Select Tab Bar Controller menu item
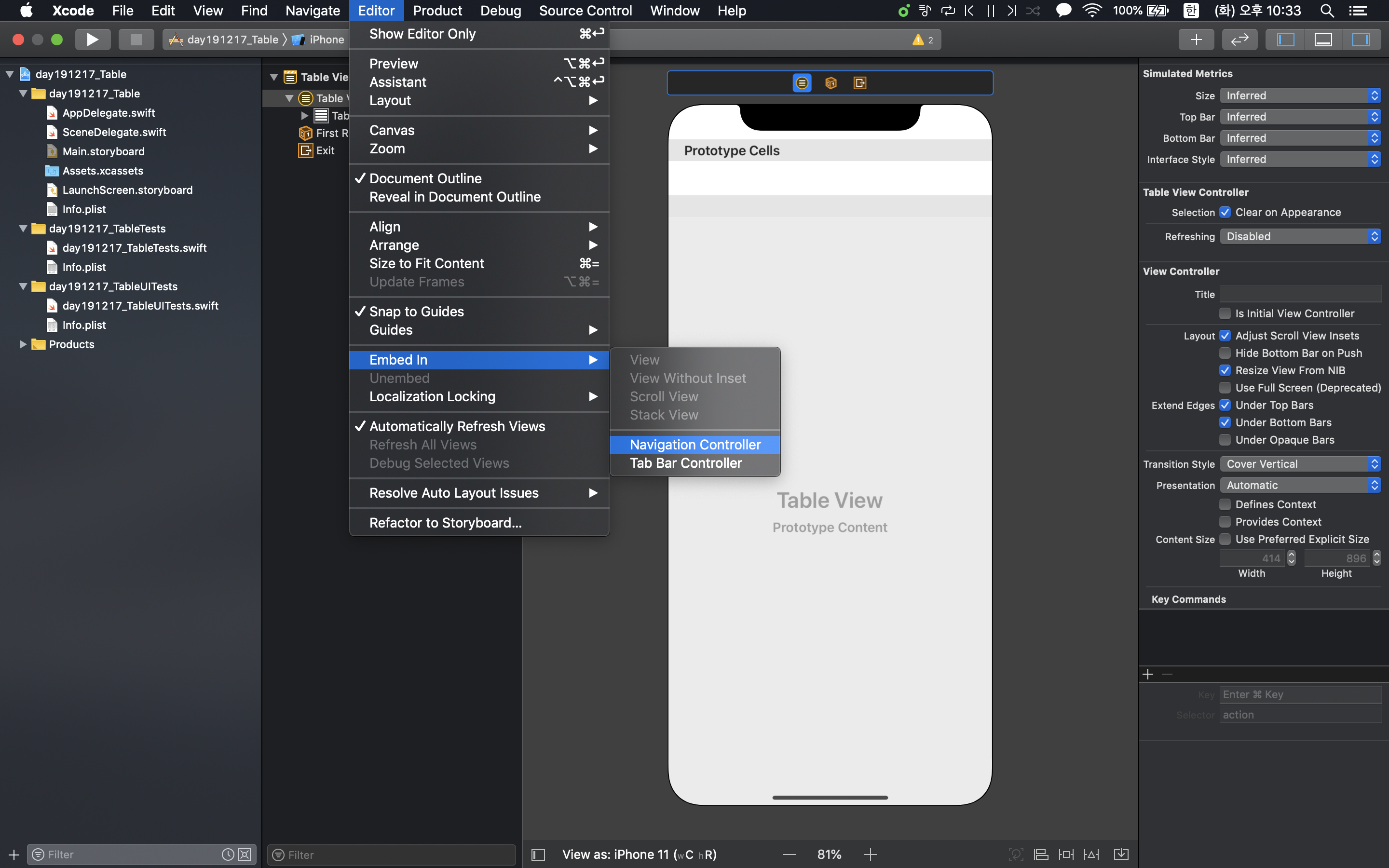Image resolution: width=1389 pixels, height=868 pixels. 685,463
